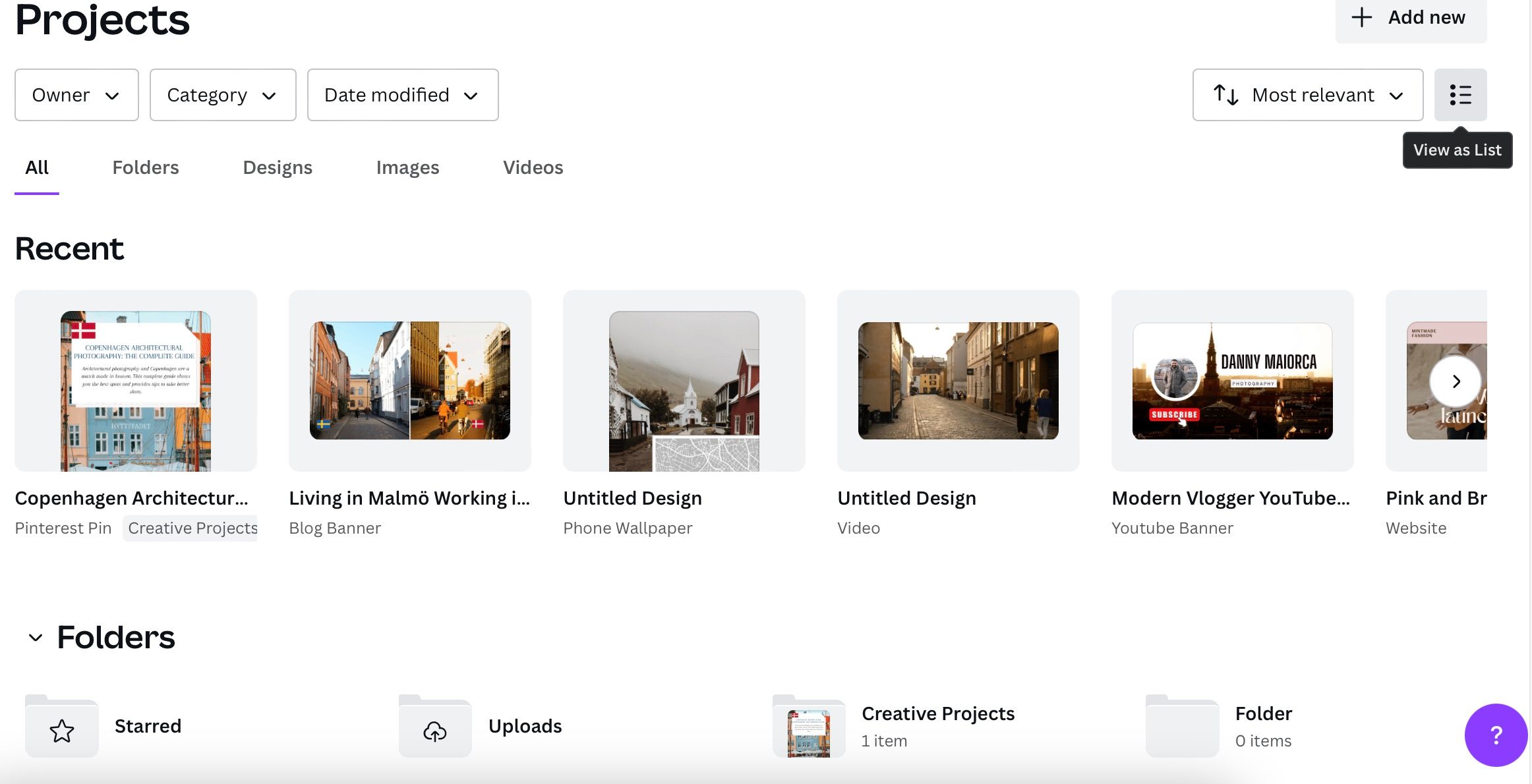Click the plus icon on Add new
This screenshot has width=1532, height=784.
1361,17
